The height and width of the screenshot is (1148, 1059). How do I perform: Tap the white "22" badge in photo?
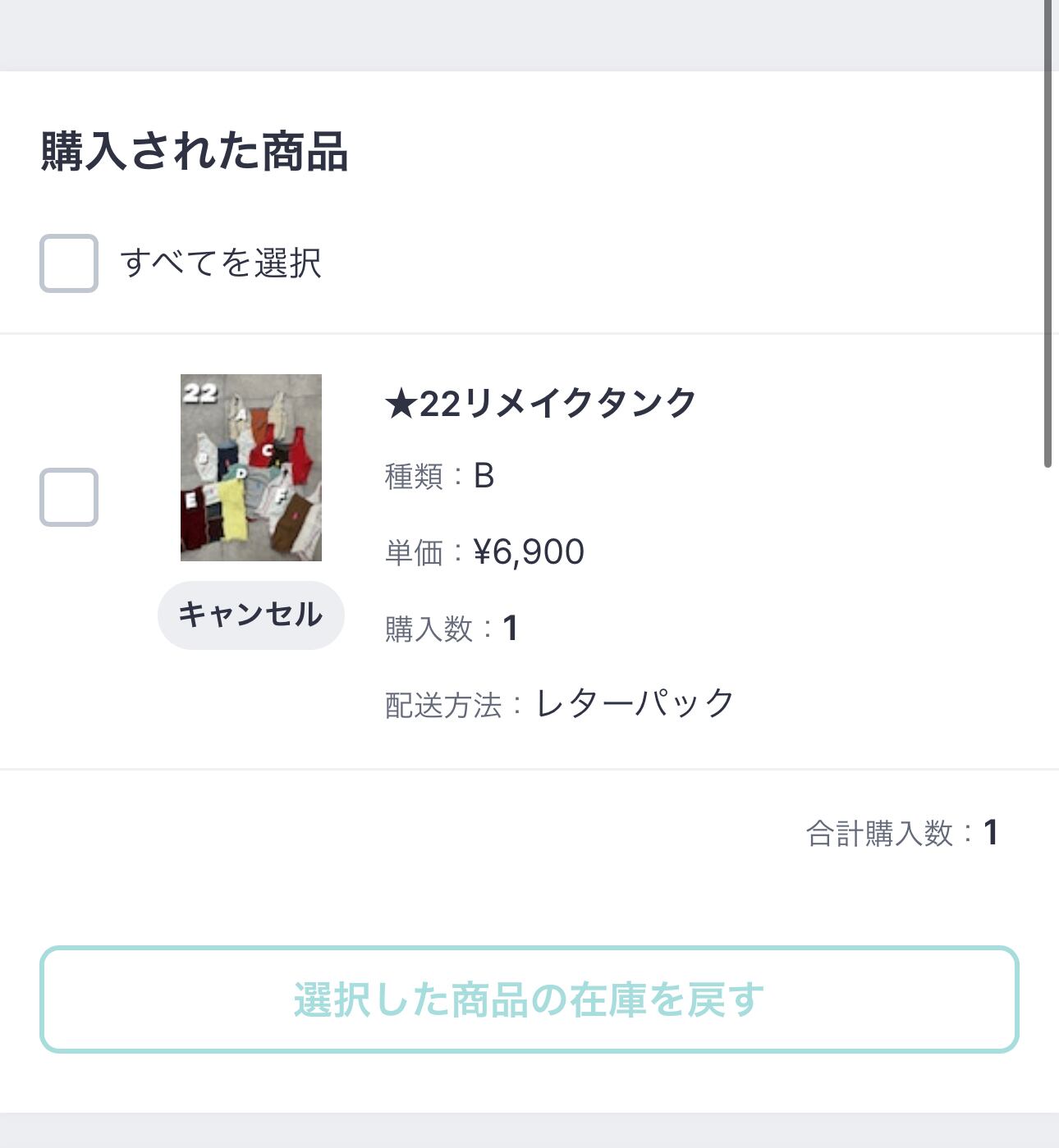199,393
